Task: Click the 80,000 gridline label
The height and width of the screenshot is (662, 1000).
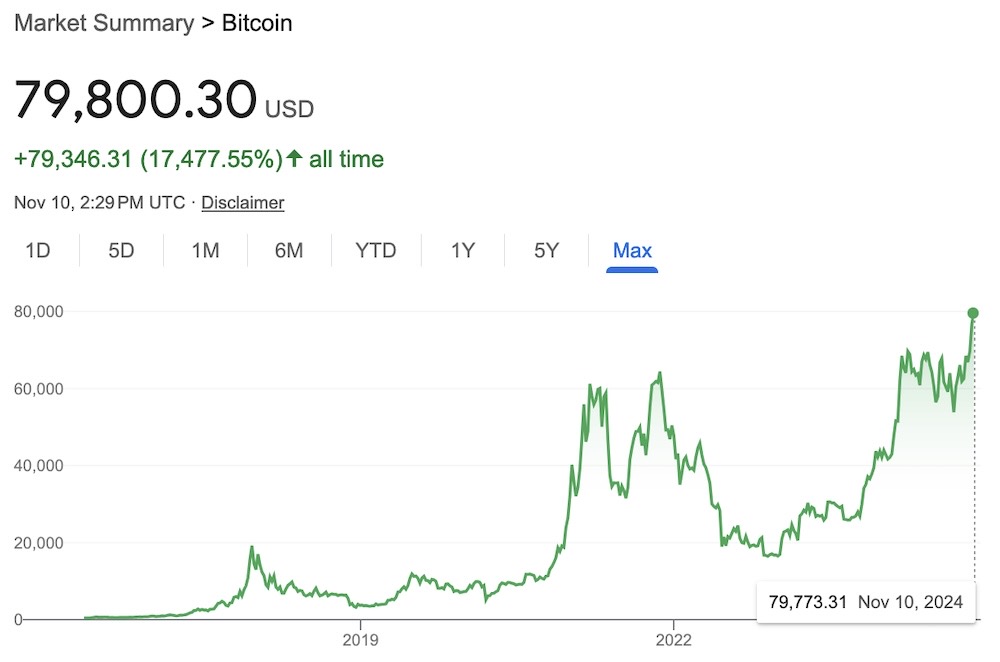Action: coord(38,311)
